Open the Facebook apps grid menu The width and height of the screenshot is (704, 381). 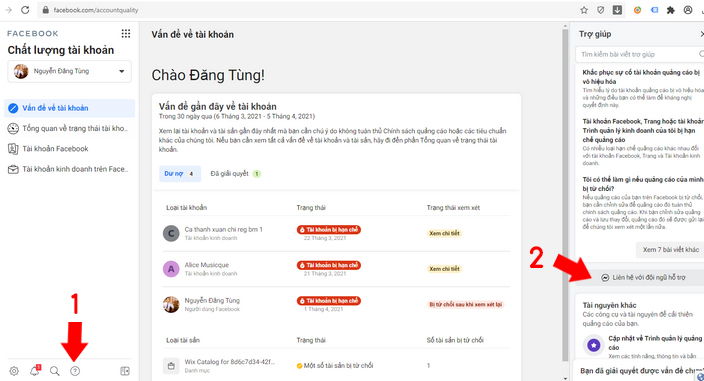126,34
